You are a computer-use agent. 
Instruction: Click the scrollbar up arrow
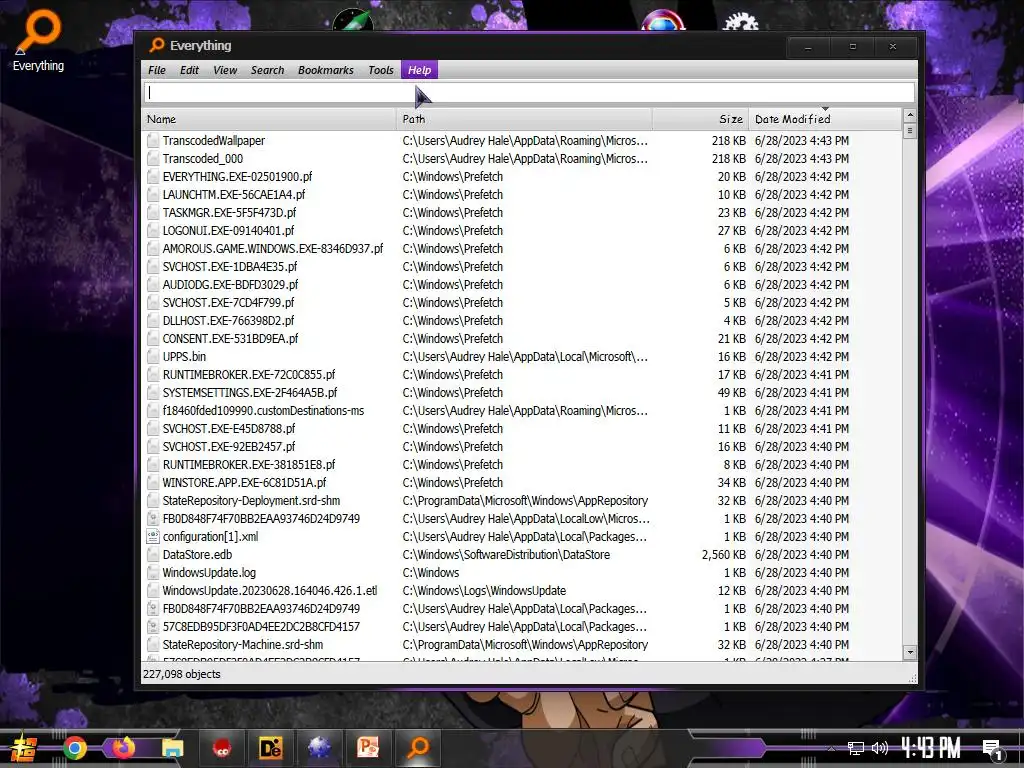pos(910,116)
